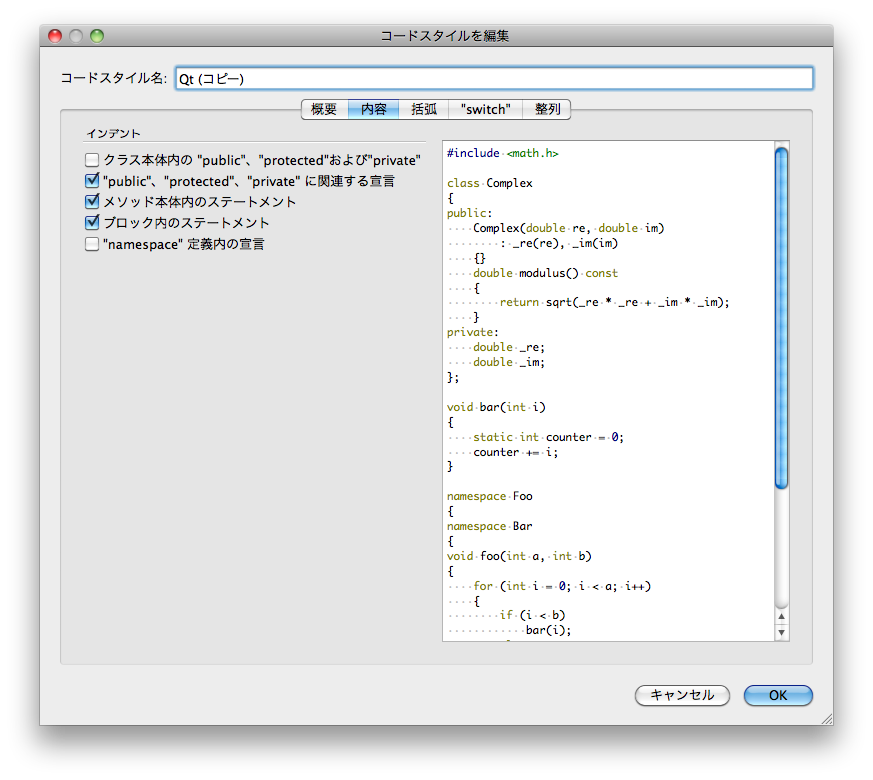Click the window resize grip corner
The width and height of the screenshot is (873, 780).
click(826, 718)
